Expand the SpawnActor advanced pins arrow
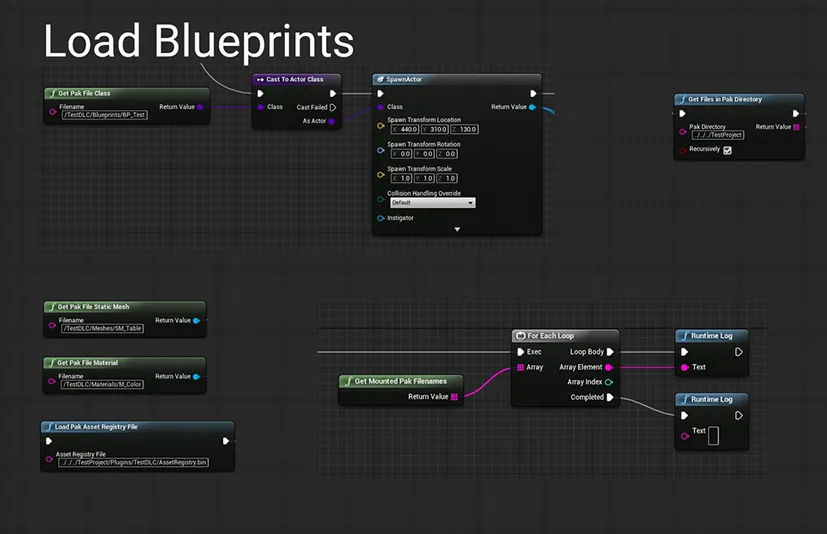 [457, 230]
